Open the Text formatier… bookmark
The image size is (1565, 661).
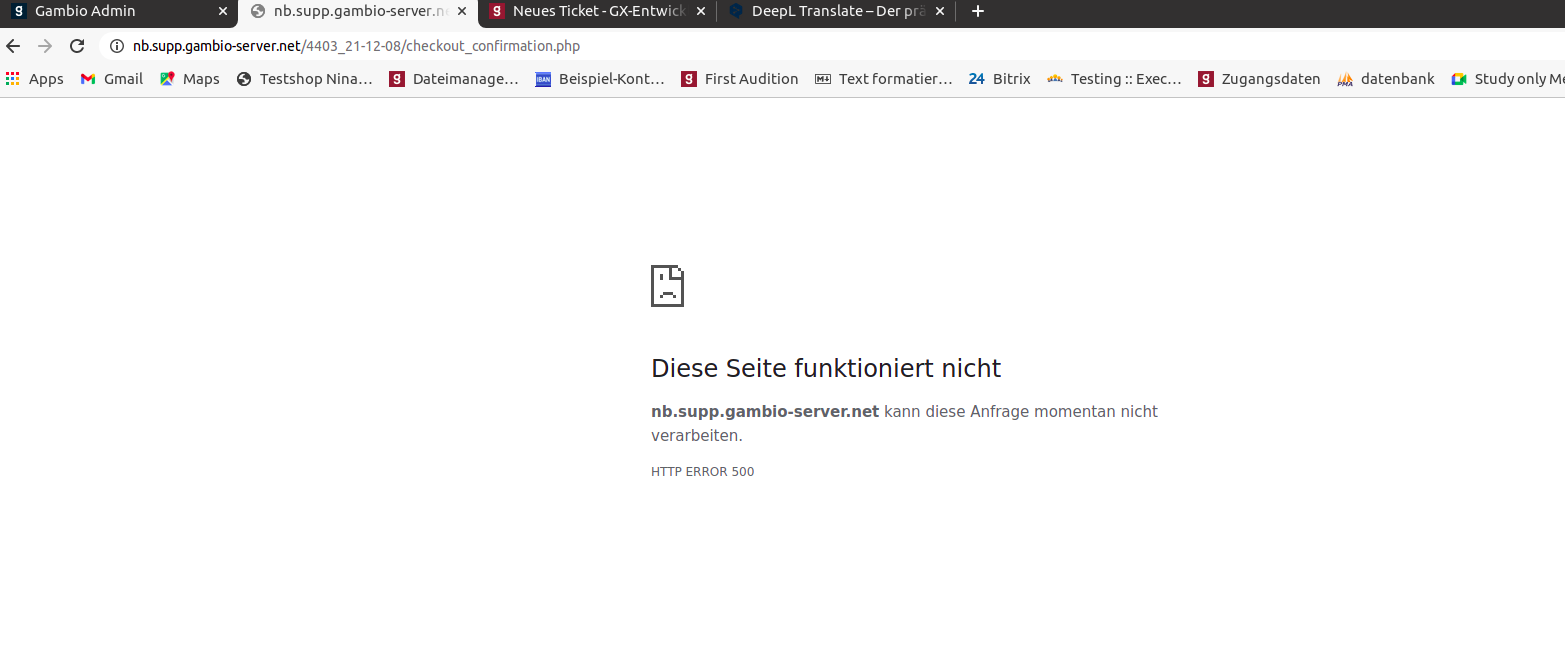tap(884, 79)
